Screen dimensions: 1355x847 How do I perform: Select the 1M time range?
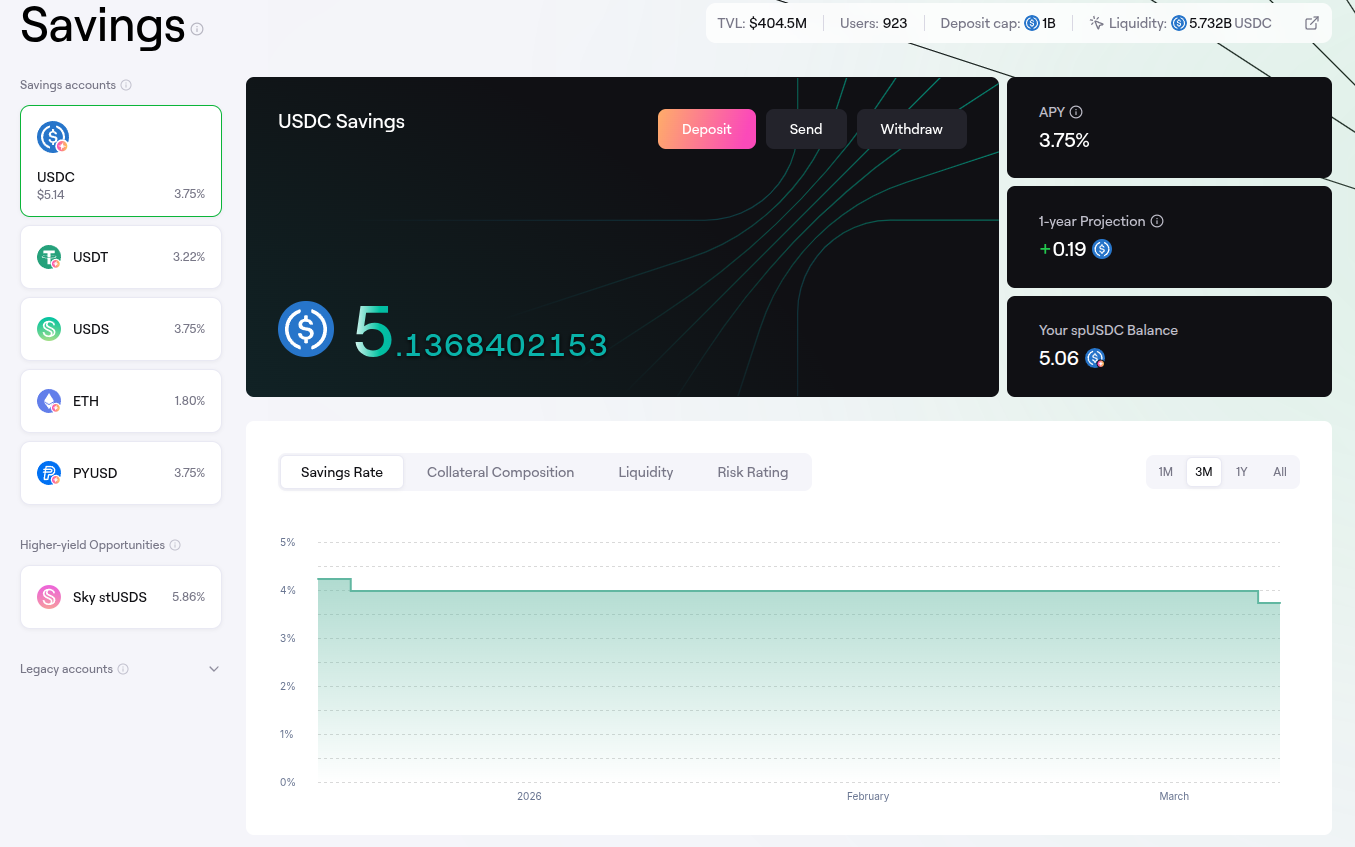pos(1165,472)
